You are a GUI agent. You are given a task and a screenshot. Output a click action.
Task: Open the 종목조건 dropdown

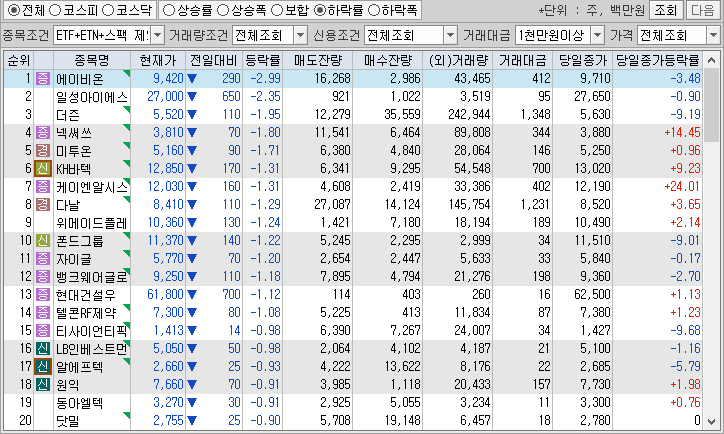(x=157, y=35)
